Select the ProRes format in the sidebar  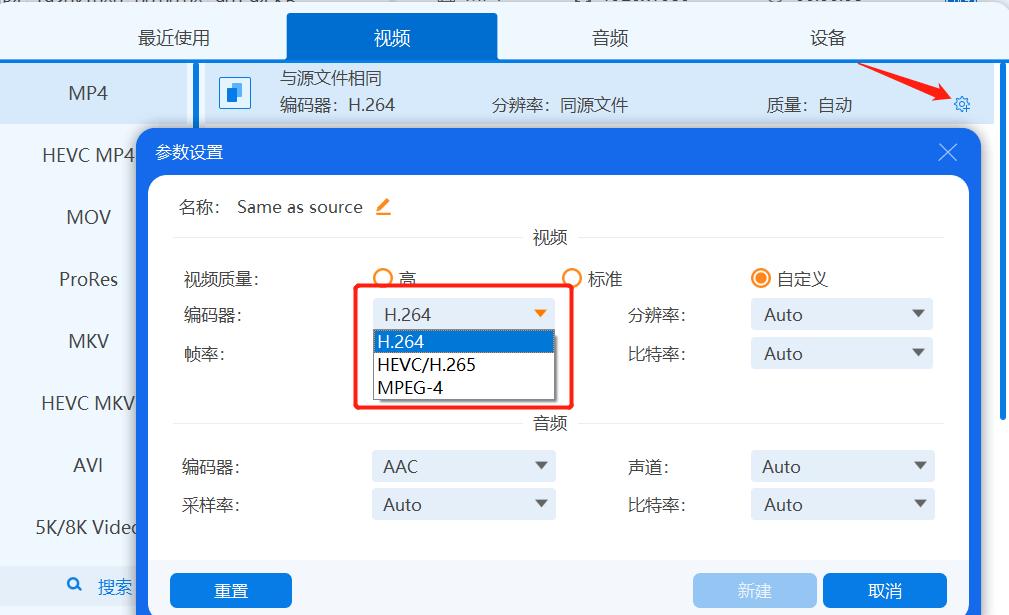(88, 279)
